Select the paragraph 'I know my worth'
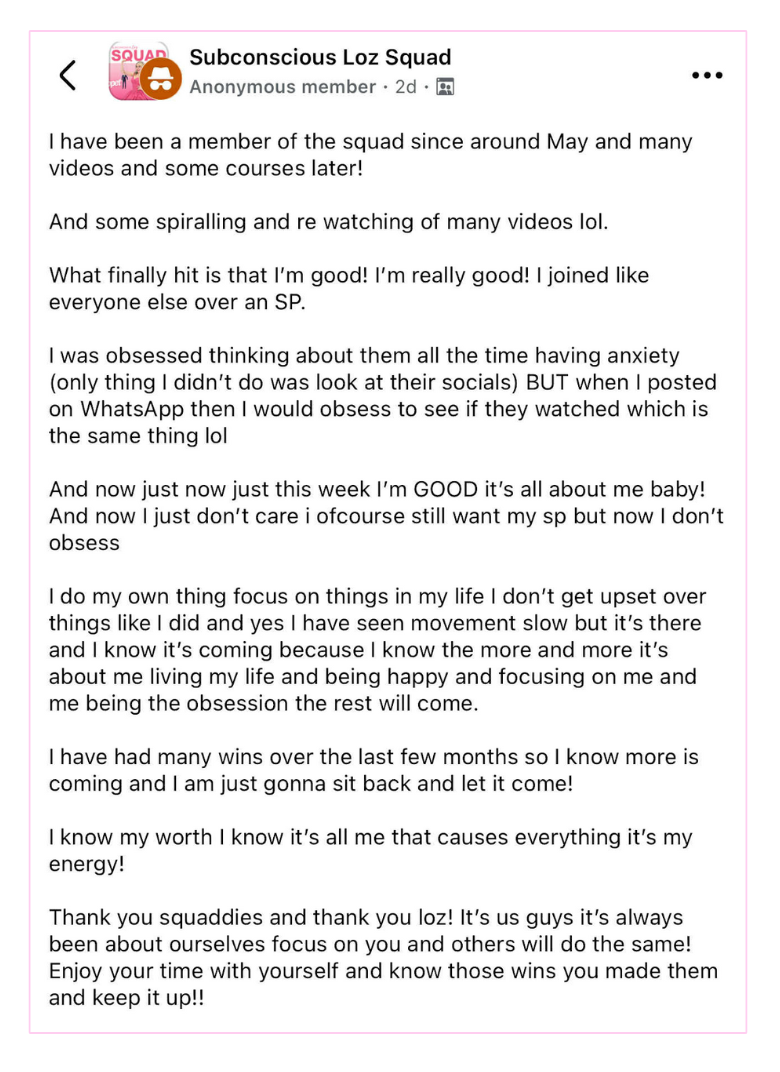Screen dimensions: 780x1072 [371, 850]
